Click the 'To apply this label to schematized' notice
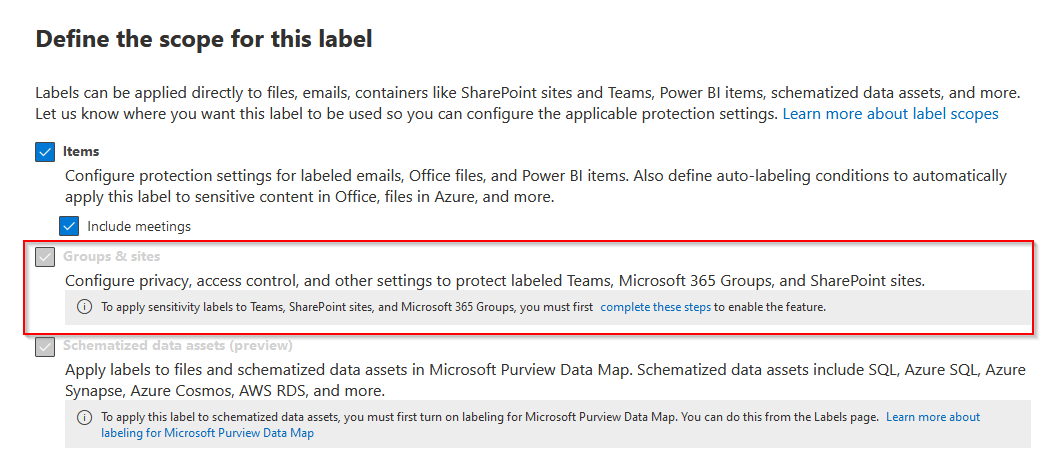This screenshot has width=1050, height=462. 490,417
